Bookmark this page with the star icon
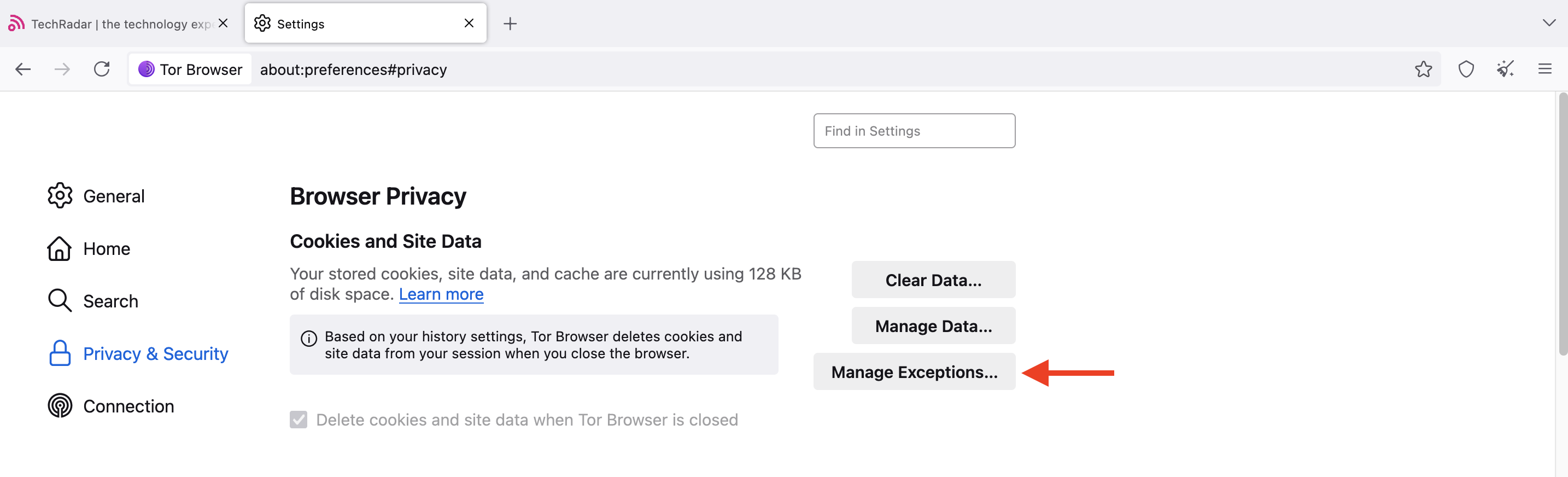Screen dimensions: 1568x477 (x=1423, y=69)
